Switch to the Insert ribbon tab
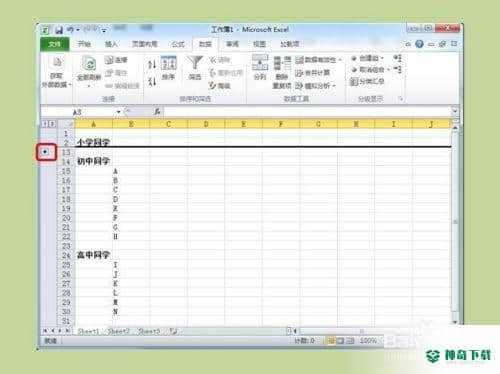The height and width of the screenshot is (374, 500). [x=111, y=44]
